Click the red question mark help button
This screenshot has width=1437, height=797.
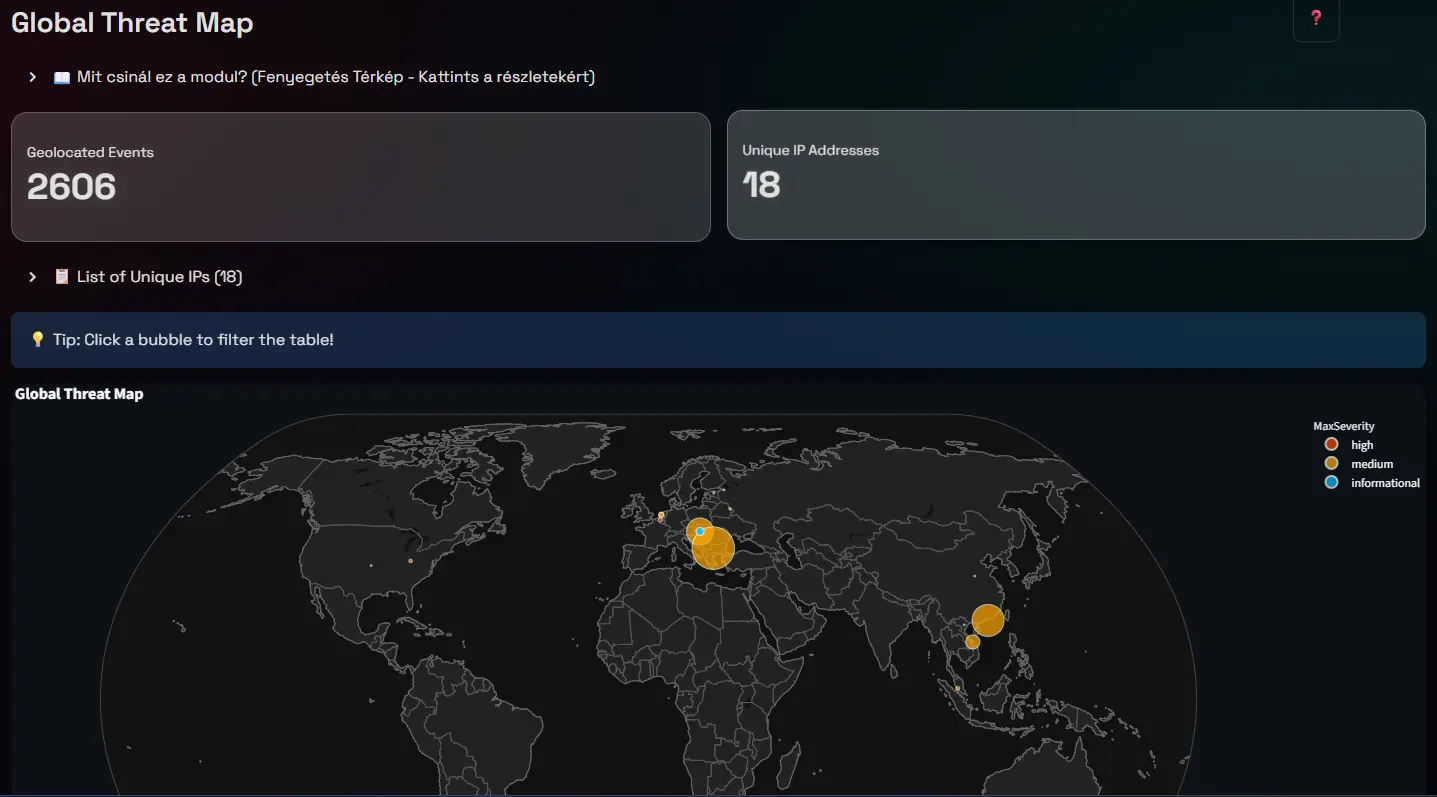pos(1316,18)
